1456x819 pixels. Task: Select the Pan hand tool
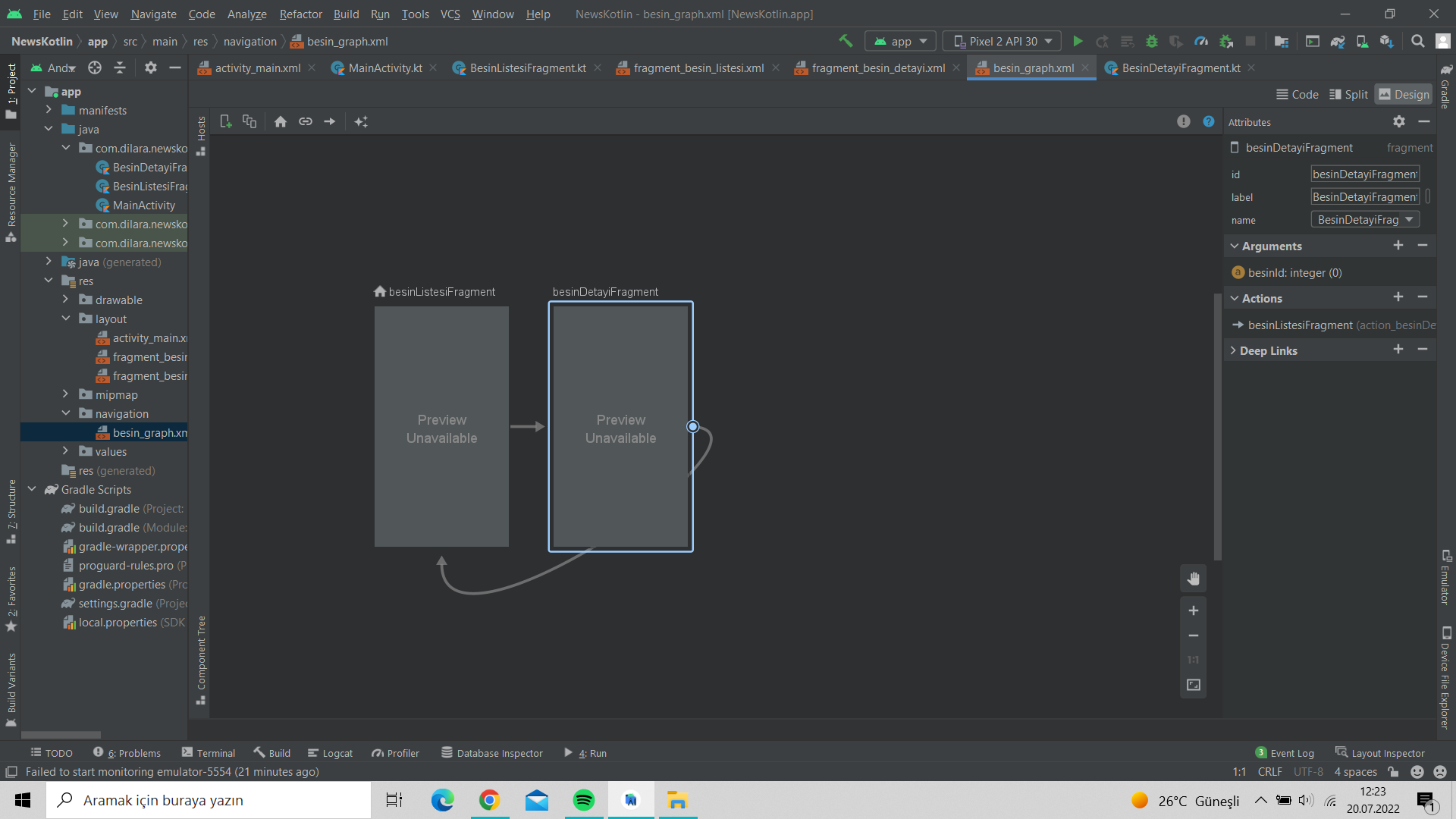point(1193,579)
